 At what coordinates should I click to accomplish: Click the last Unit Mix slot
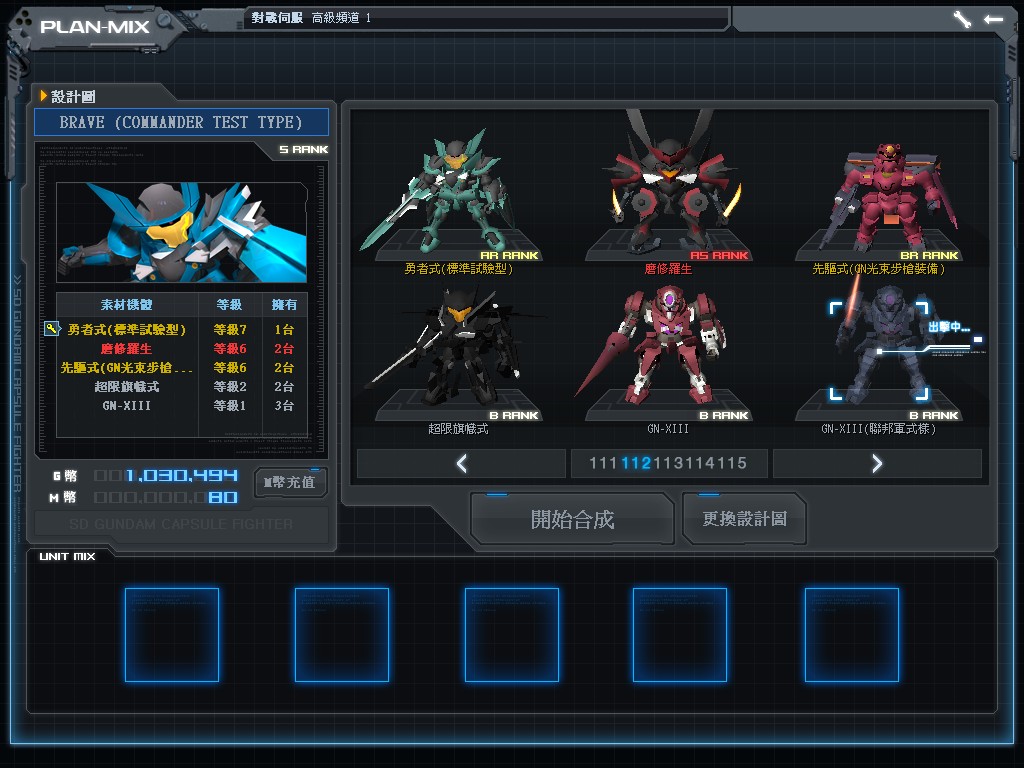tap(851, 635)
